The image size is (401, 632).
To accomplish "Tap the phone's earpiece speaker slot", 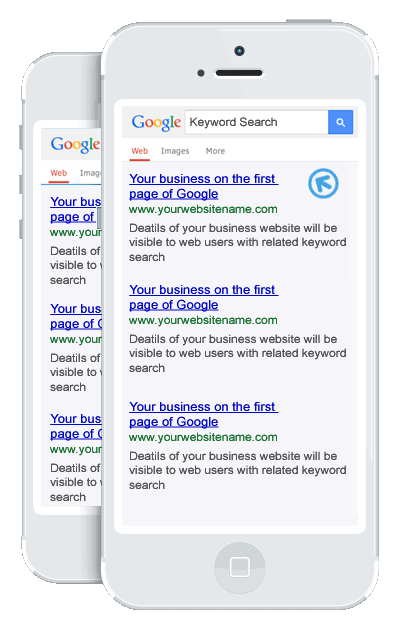I will [239, 73].
